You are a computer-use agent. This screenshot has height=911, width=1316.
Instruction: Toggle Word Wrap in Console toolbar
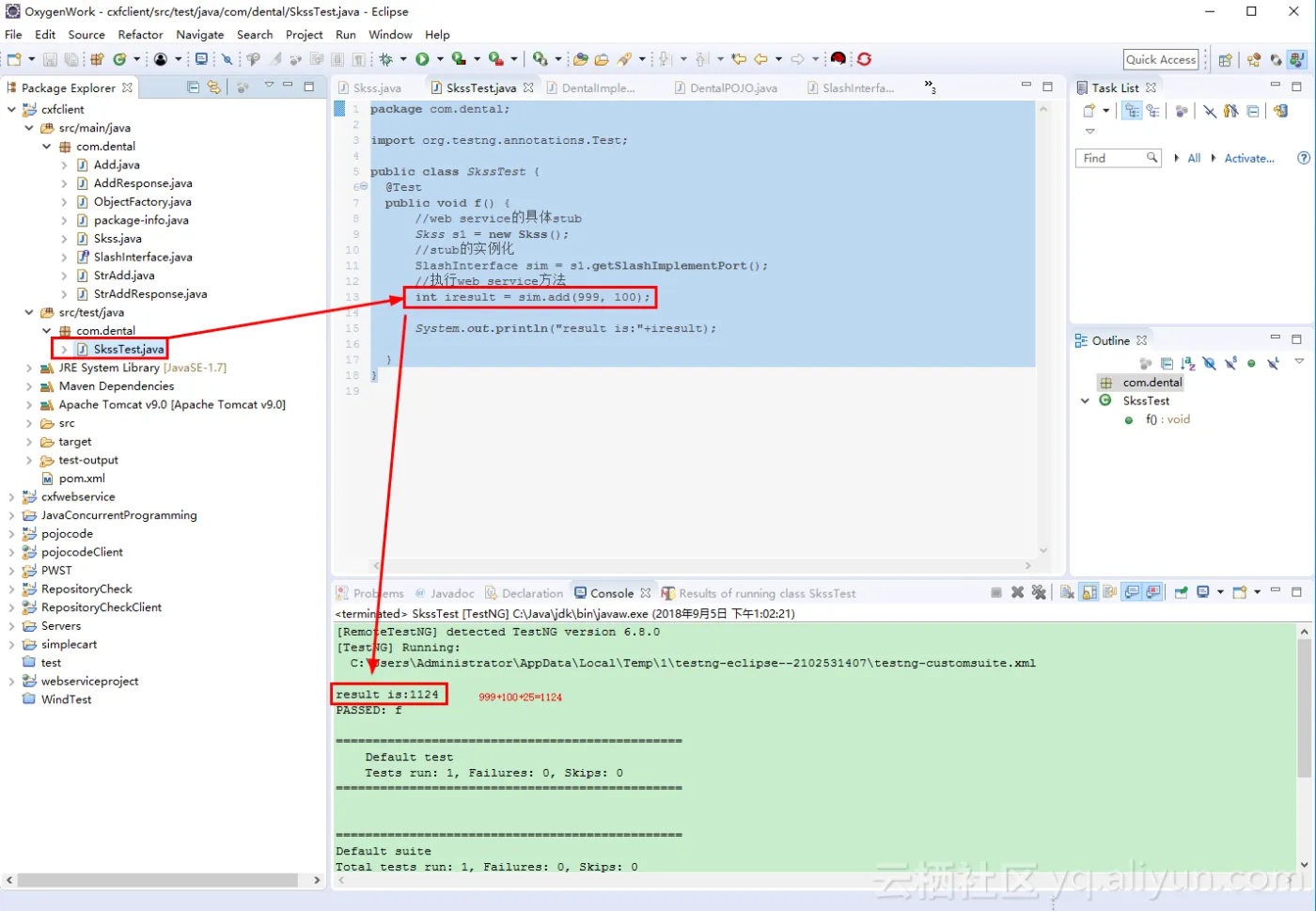point(1109,592)
